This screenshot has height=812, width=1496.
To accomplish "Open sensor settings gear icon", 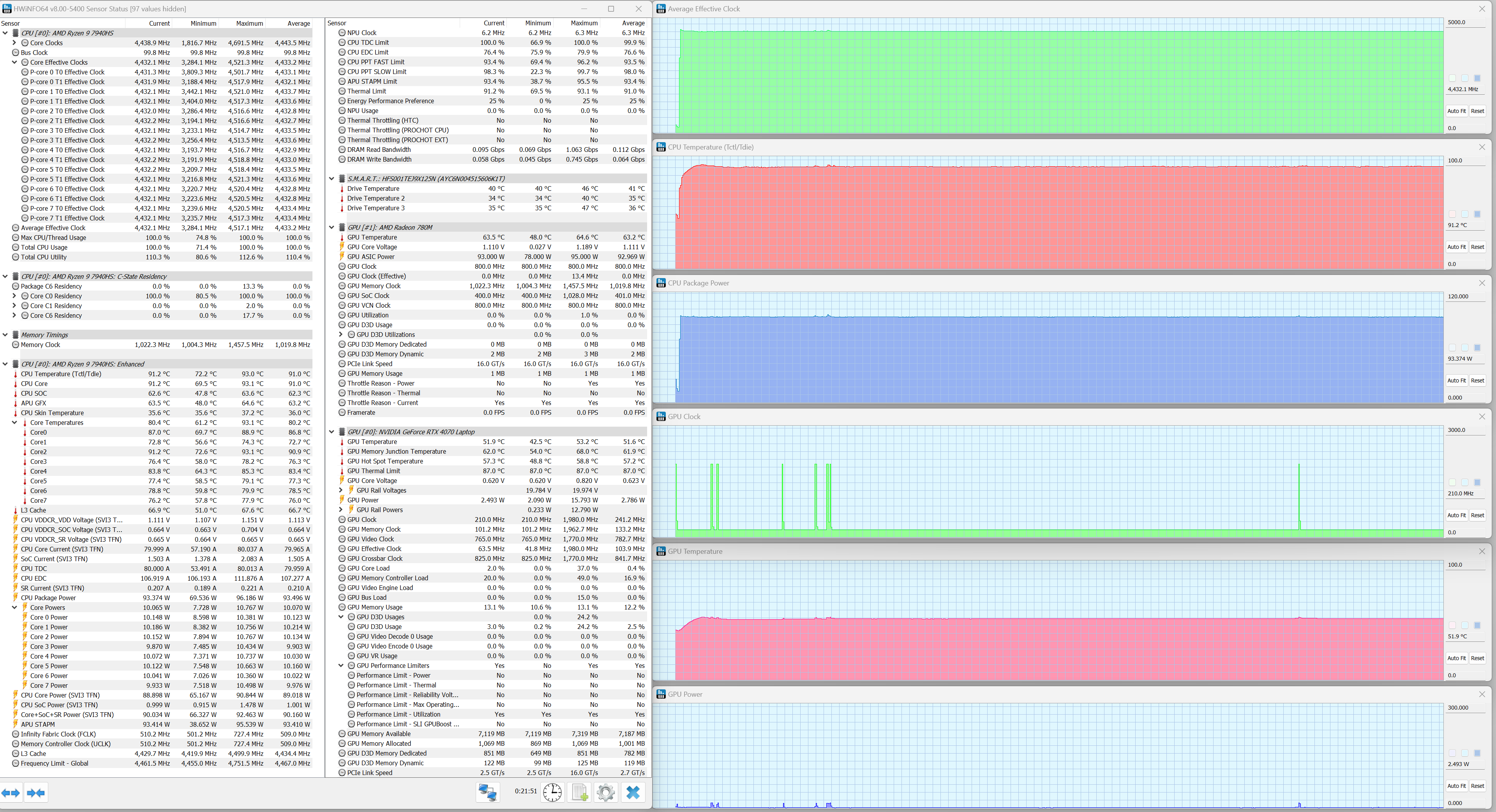I will tap(606, 792).
